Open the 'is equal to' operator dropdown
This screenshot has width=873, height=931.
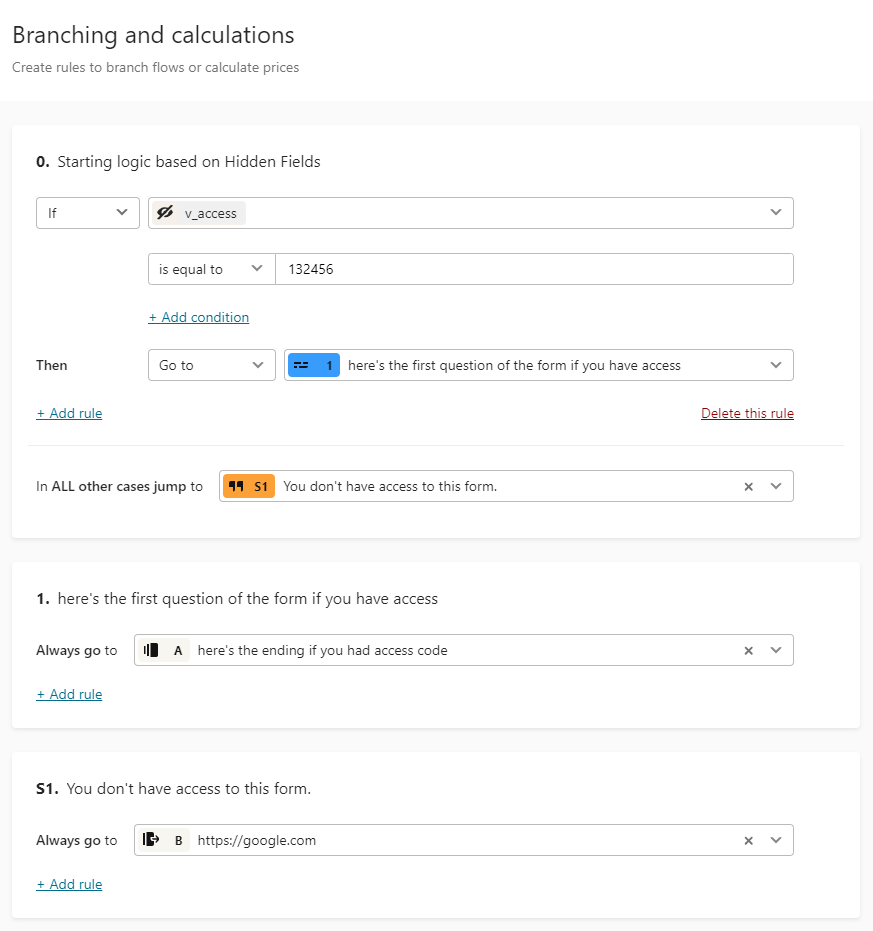[x=211, y=269]
